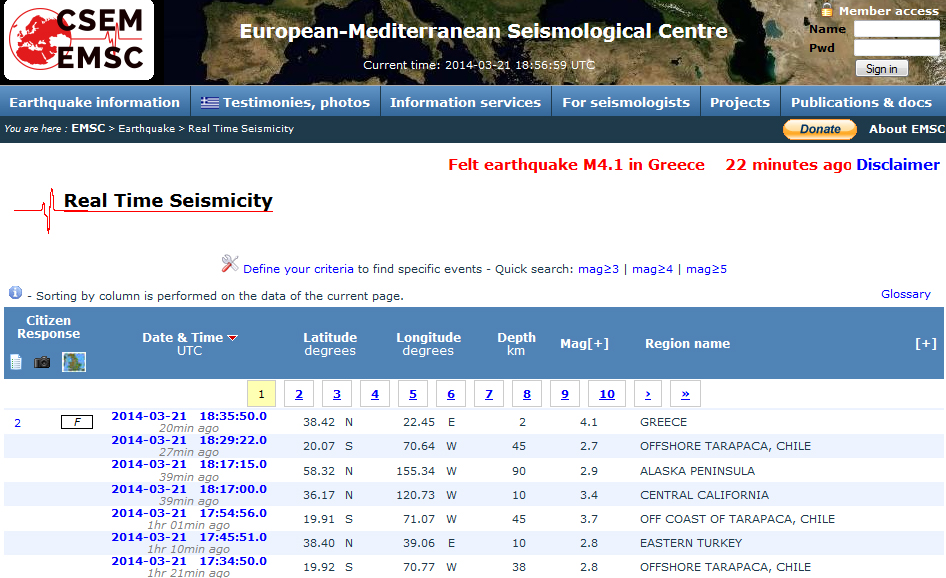This screenshot has width=946, height=578.
Task: Click the tools icon beside Define your criteria
Action: click(x=230, y=264)
